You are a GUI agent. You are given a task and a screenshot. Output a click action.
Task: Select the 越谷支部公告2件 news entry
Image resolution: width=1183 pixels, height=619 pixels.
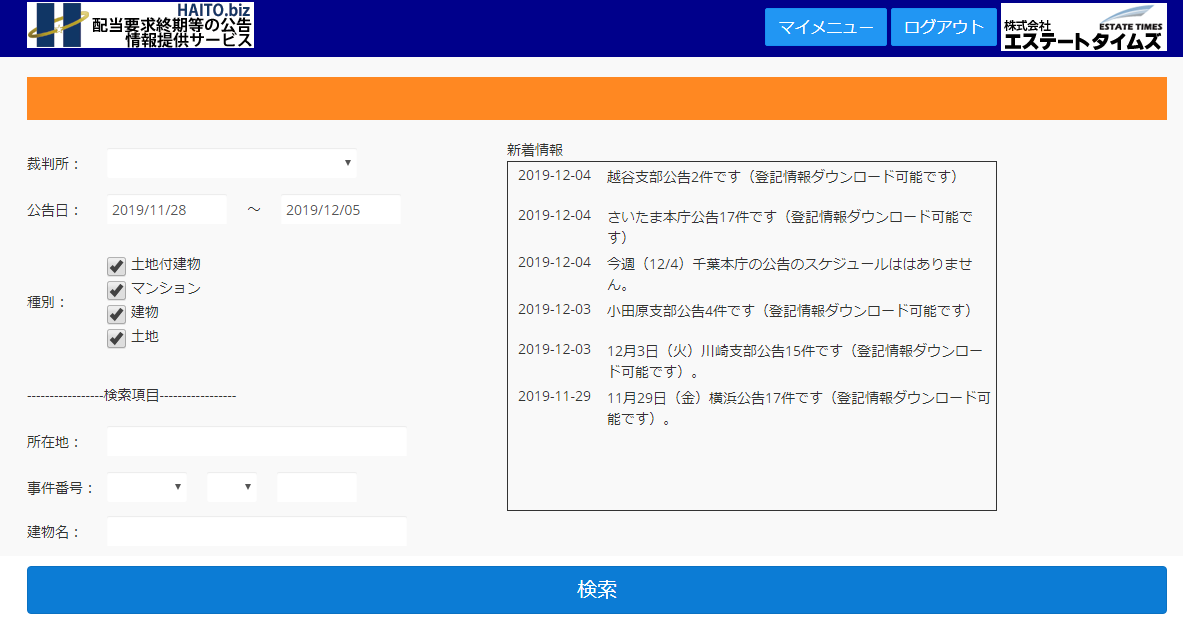coord(782,177)
